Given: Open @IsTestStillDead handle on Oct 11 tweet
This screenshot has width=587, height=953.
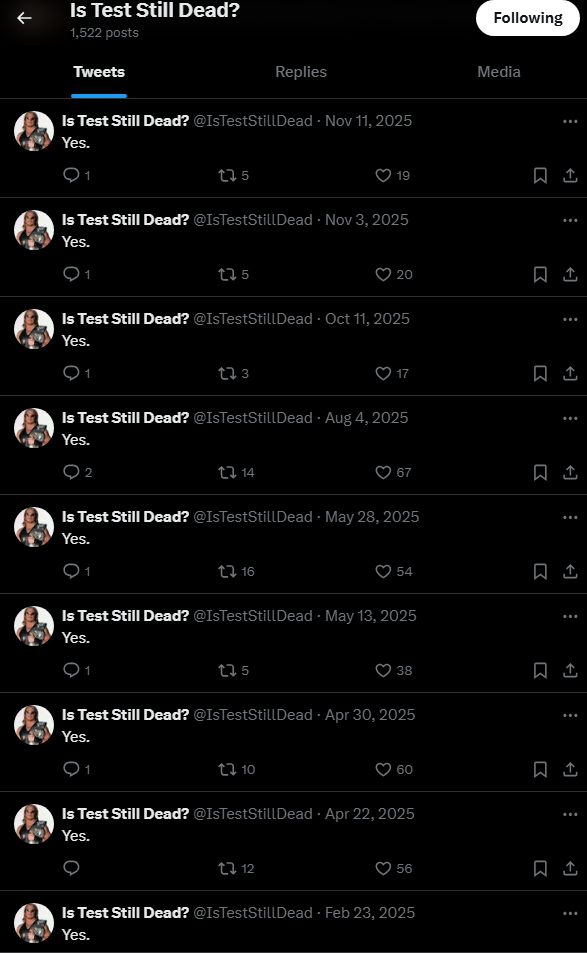Looking at the screenshot, I should 253,319.
